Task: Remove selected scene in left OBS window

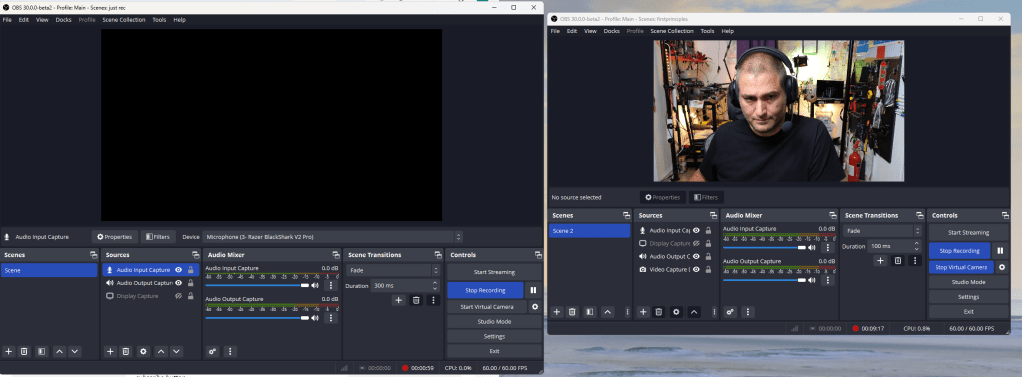Action: pos(24,351)
